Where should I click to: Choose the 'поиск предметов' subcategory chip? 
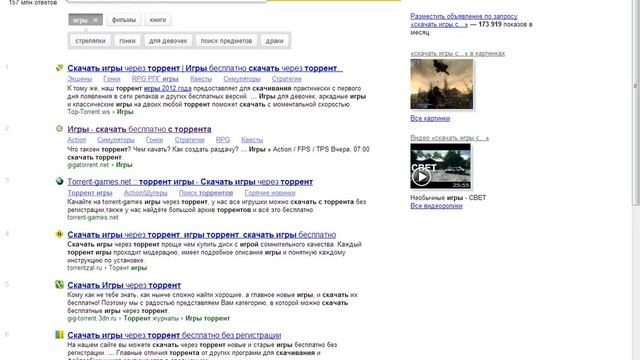(x=226, y=41)
